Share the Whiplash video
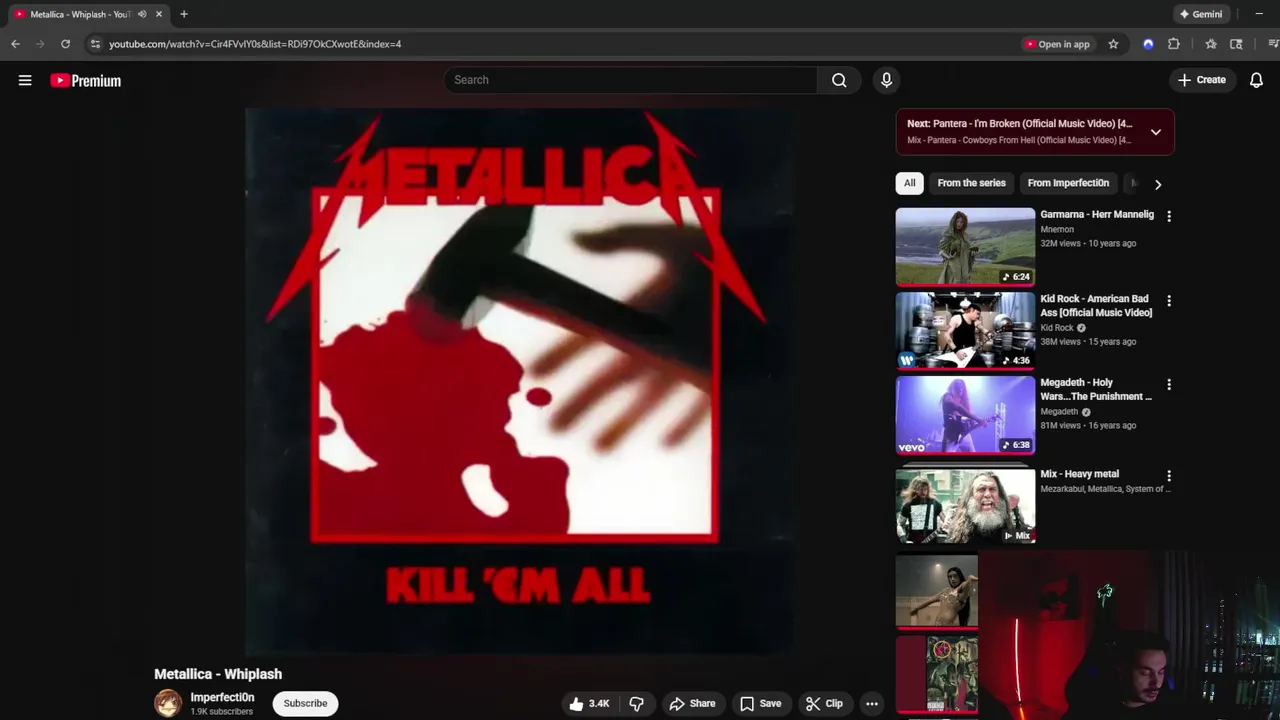The image size is (1280, 720). click(x=693, y=703)
